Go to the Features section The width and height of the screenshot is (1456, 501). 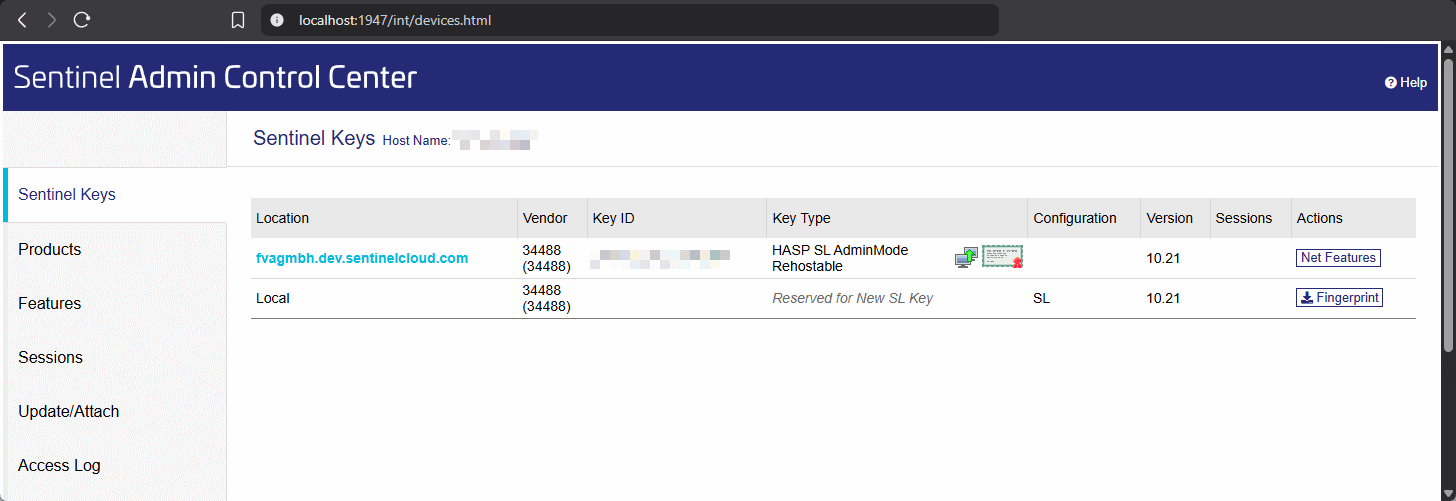tap(50, 303)
